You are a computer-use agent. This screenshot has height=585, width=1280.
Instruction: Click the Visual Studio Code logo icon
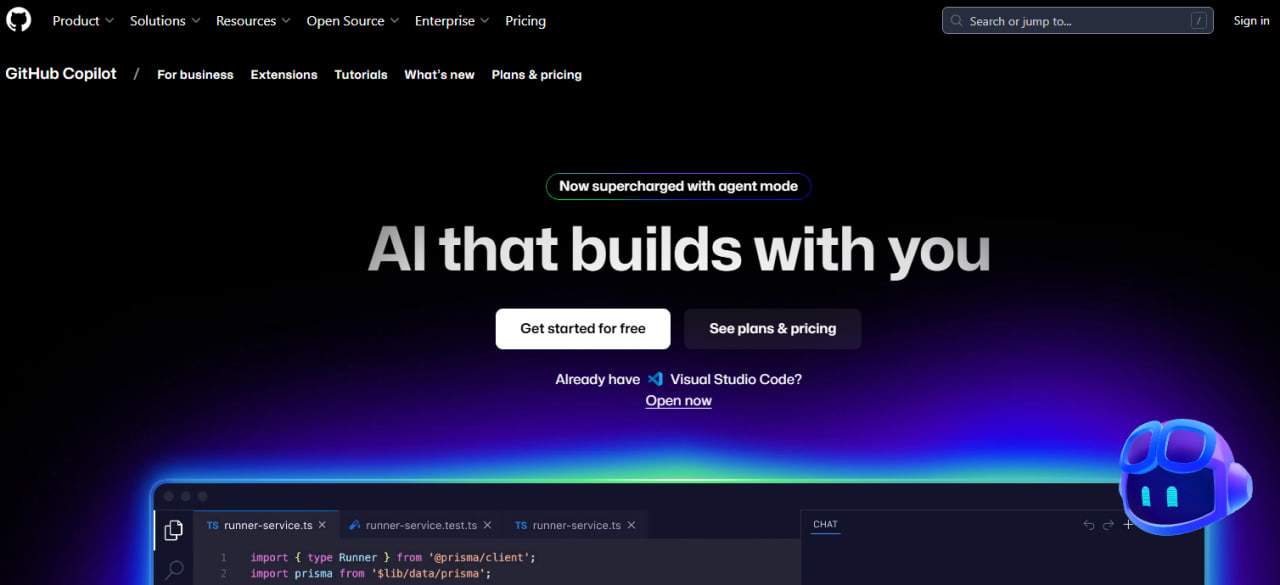tap(656, 380)
